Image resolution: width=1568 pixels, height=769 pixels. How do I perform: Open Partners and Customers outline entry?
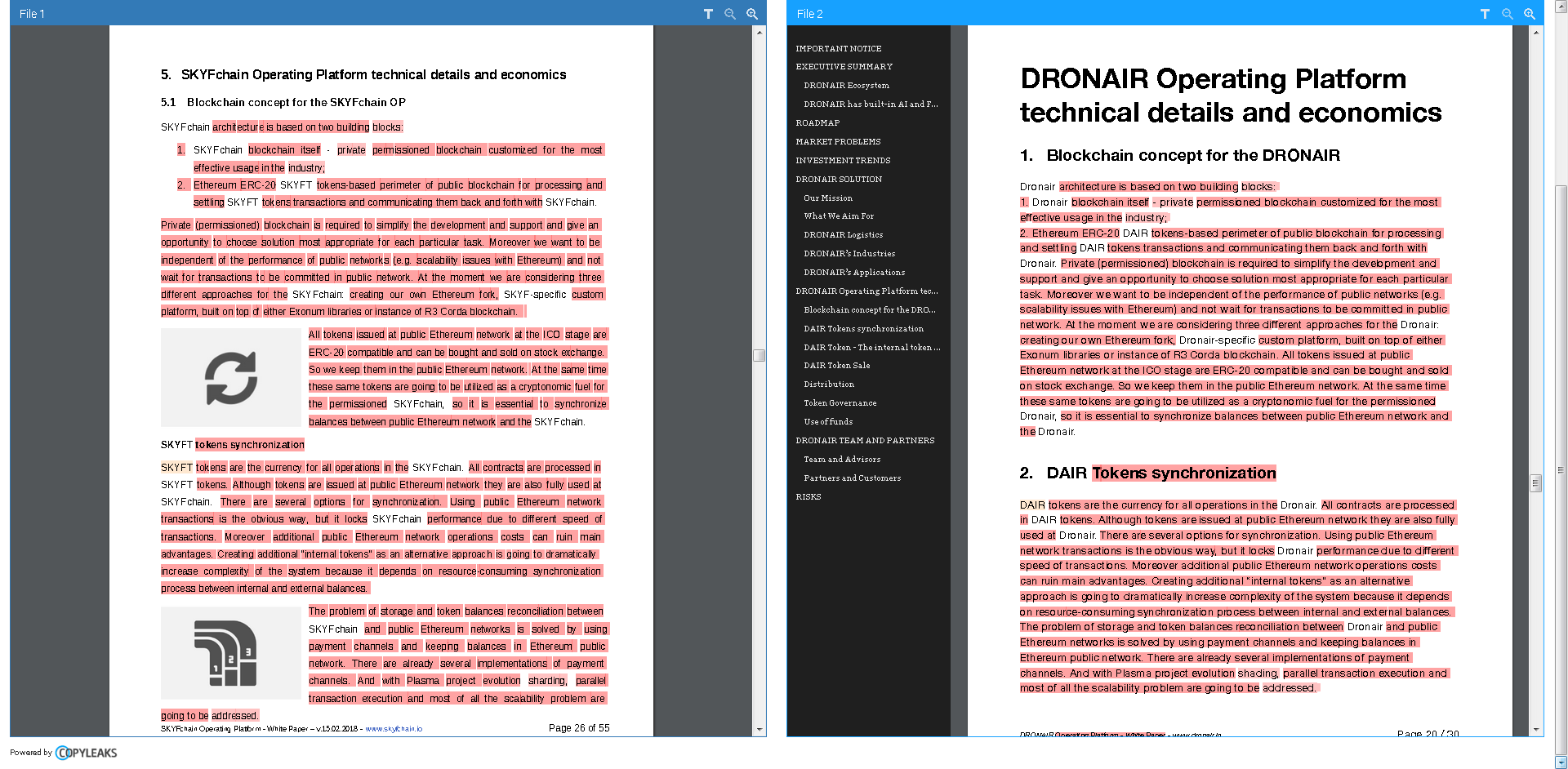[853, 478]
